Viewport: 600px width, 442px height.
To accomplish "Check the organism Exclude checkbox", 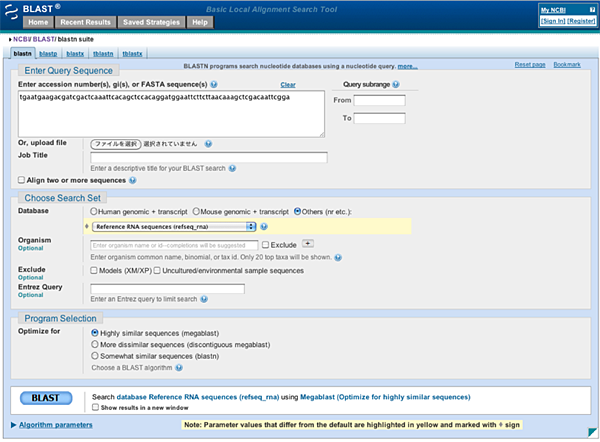I will [x=266, y=245].
